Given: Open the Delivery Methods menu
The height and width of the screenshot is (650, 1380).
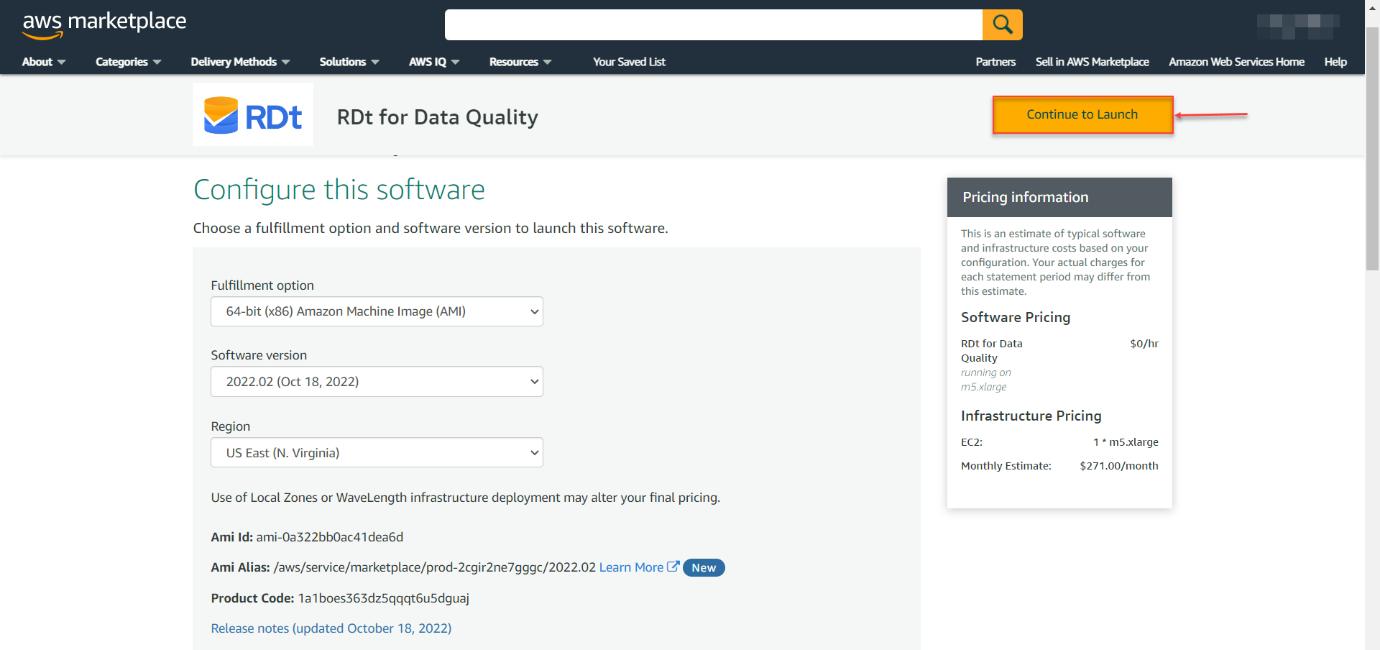Looking at the screenshot, I should pyautogui.click(x=240, y=62).
